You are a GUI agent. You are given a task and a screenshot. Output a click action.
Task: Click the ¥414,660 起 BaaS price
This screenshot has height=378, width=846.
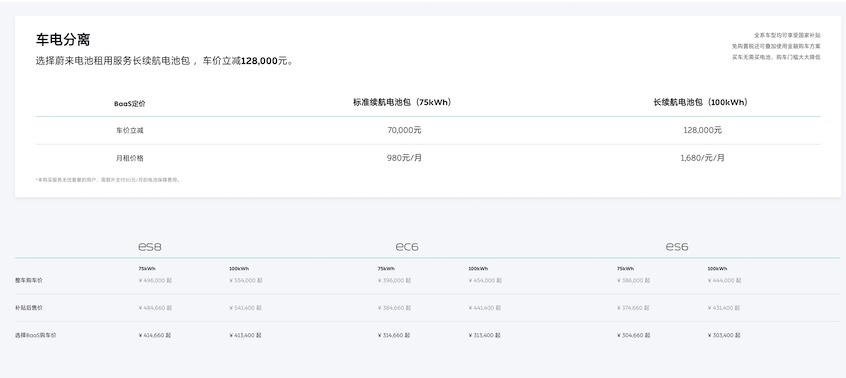pyautogui.click(x=155, y=335)
